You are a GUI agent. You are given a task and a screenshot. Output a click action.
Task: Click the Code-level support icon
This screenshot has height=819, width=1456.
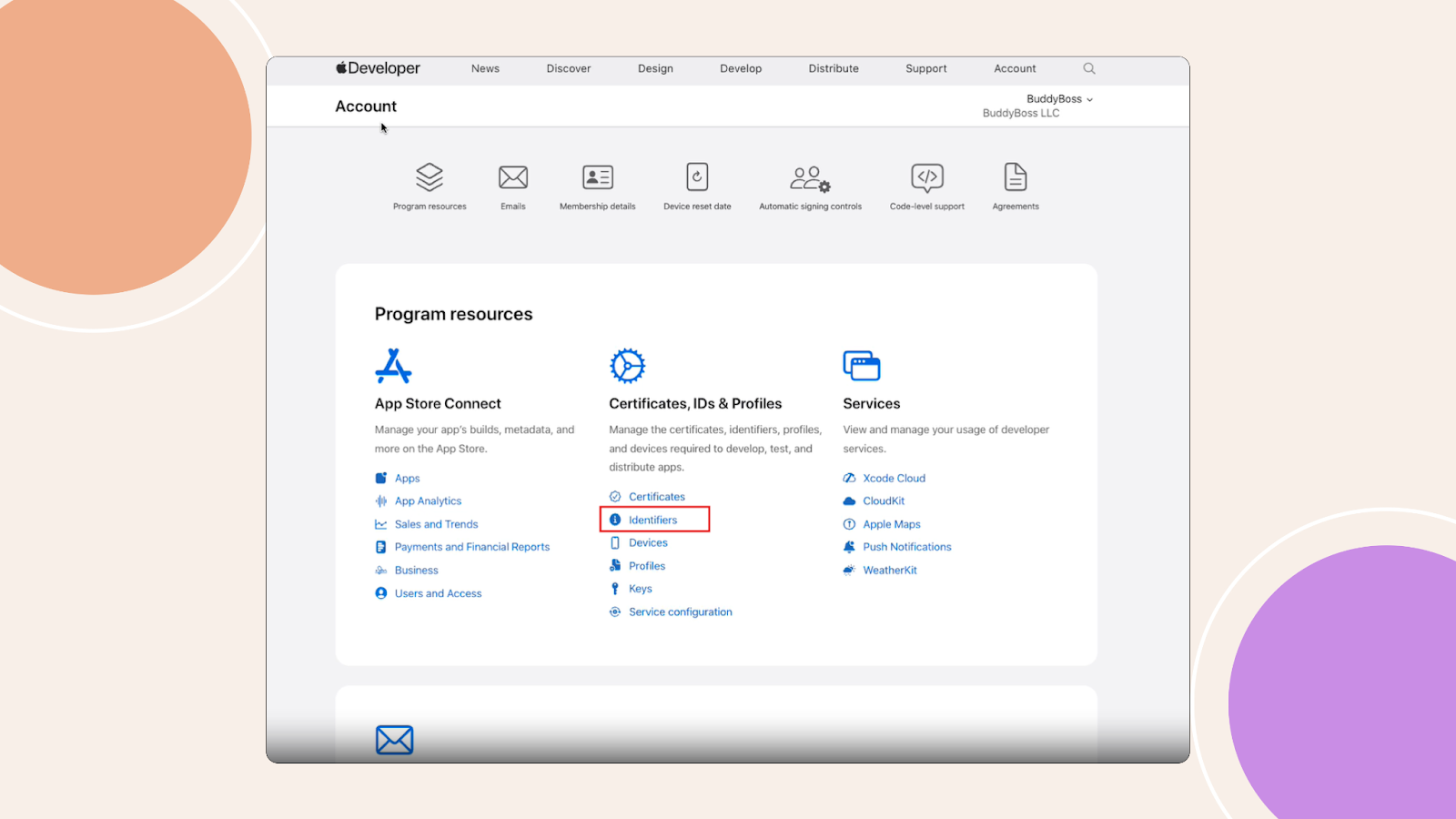click(927, 177)
